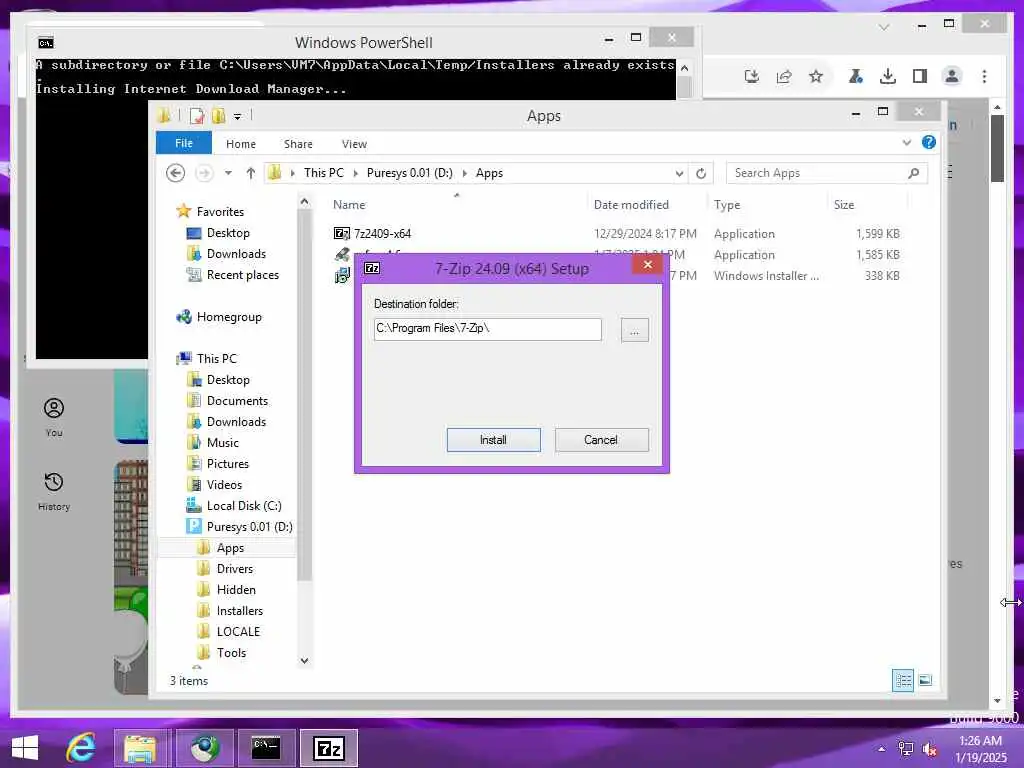Viewport: 1024px width, 768px height.
Task: Open Desktop under Favorites
Action: [x=228, y=232]
